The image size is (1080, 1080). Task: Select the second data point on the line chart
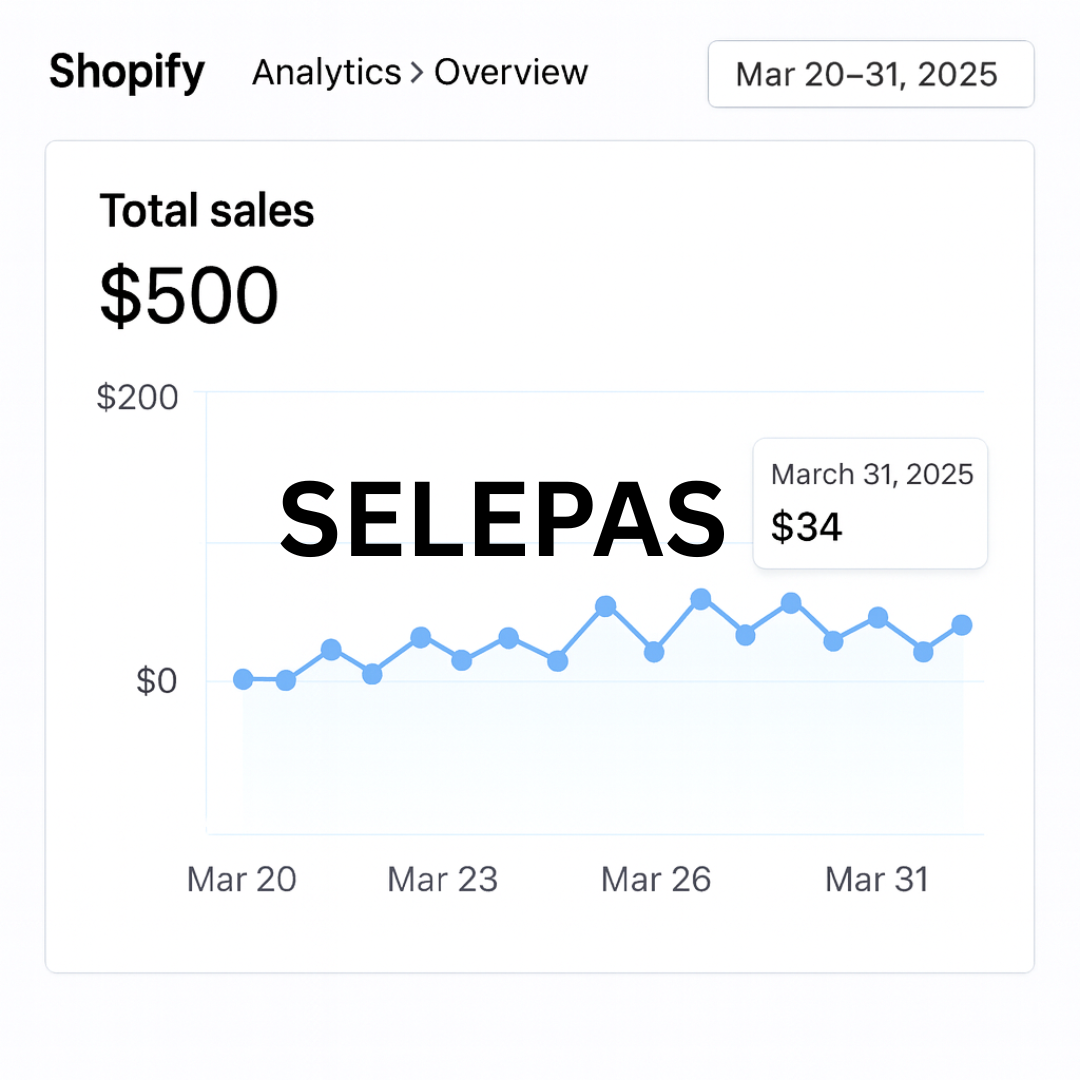tap(286, 681)
